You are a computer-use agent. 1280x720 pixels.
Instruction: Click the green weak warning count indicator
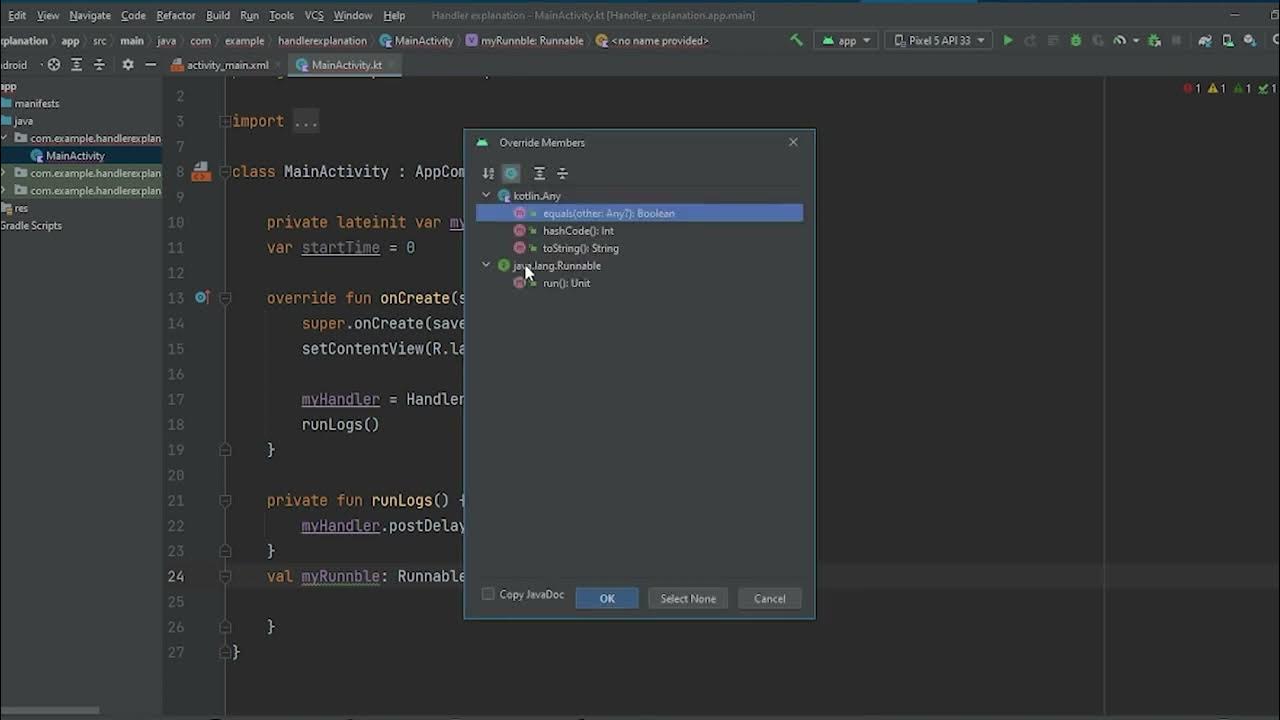click(x=1244, y=89)
